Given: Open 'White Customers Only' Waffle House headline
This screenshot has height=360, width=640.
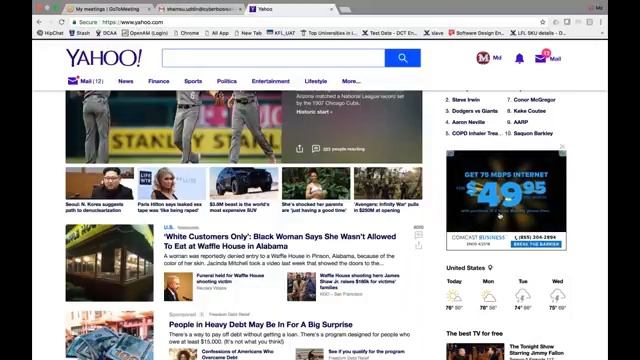Looking at the screenshot, I should [x=280, y=241].
